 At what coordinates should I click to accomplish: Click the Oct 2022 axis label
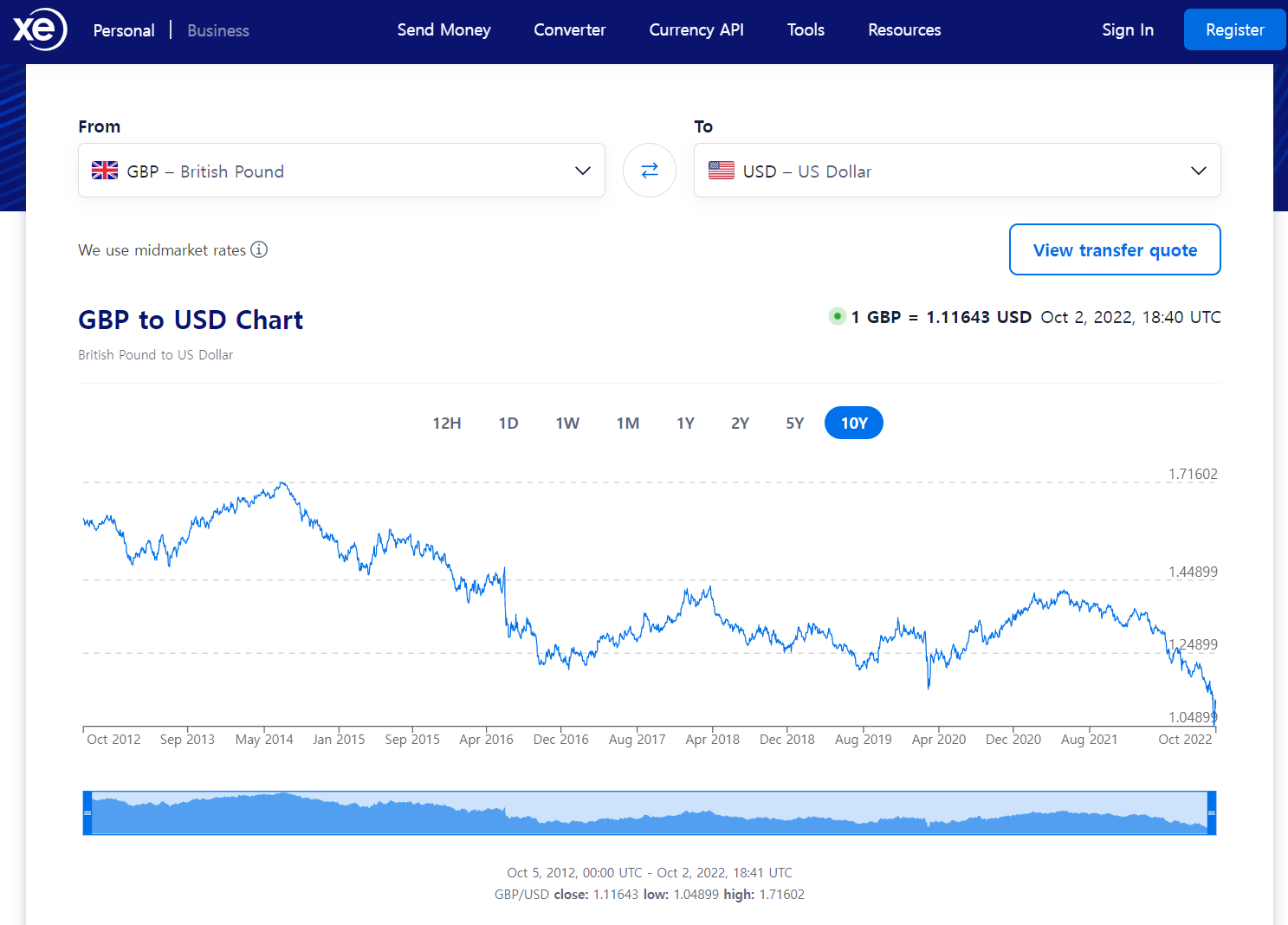pyautogui.click(x=1185, y=739)
